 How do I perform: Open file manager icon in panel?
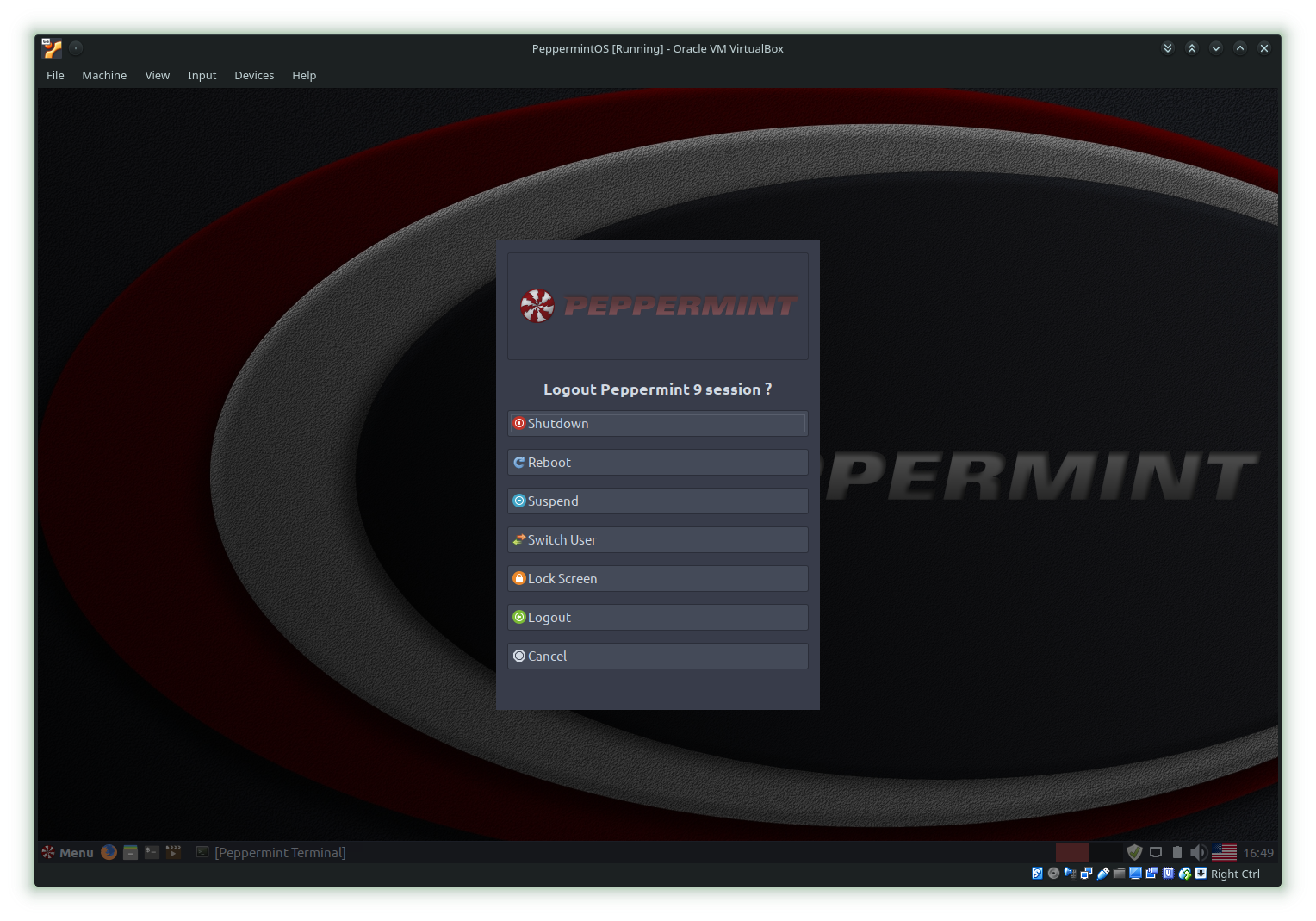131,852
